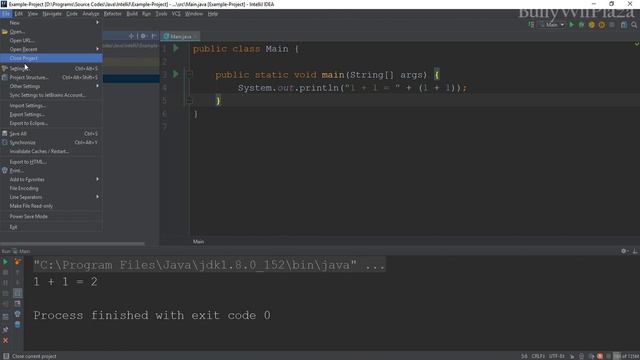The height and width of the screenshot is (360, 640).
Task: Open the Build menu
Action: [x=132, y=14]
